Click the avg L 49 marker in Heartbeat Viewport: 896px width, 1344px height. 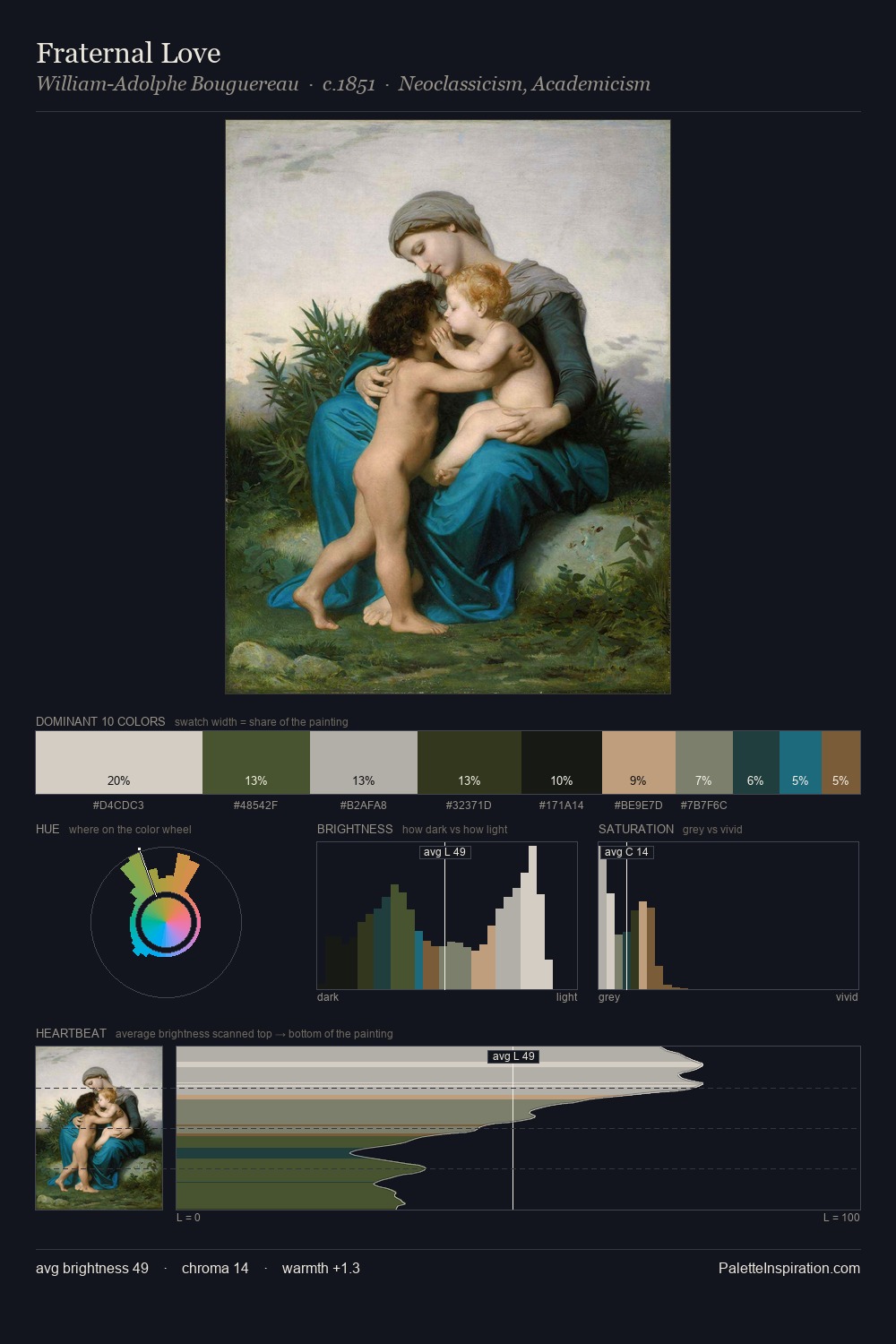tap(513, 1056)
